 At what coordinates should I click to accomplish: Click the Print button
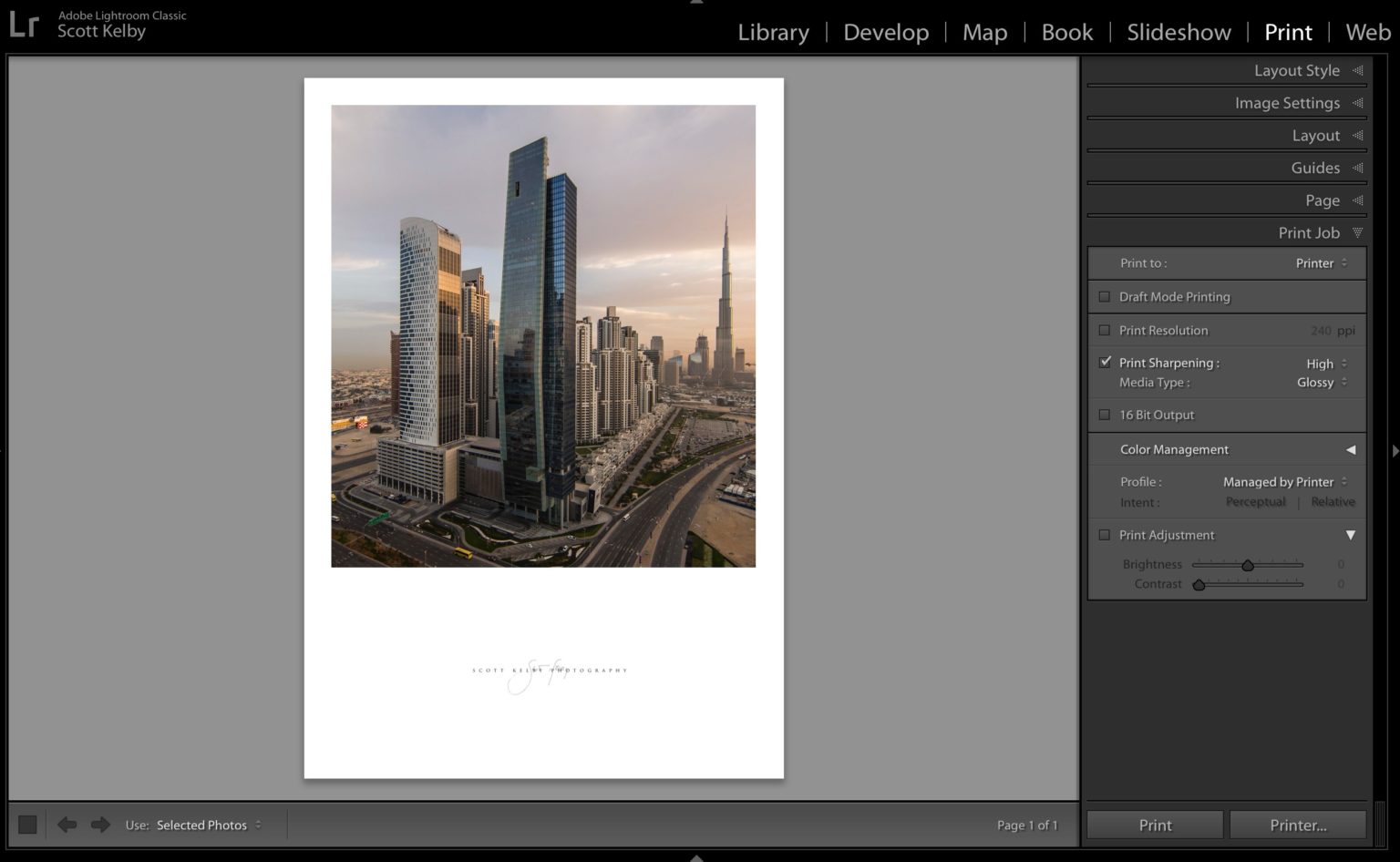pos(1154,825)
